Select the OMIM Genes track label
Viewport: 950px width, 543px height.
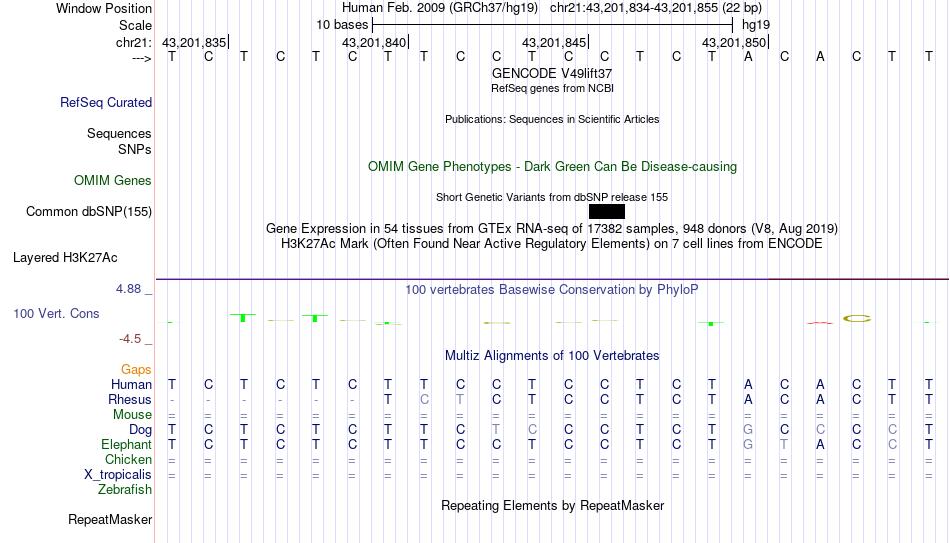pyautogui.click(x=113, y=181)
